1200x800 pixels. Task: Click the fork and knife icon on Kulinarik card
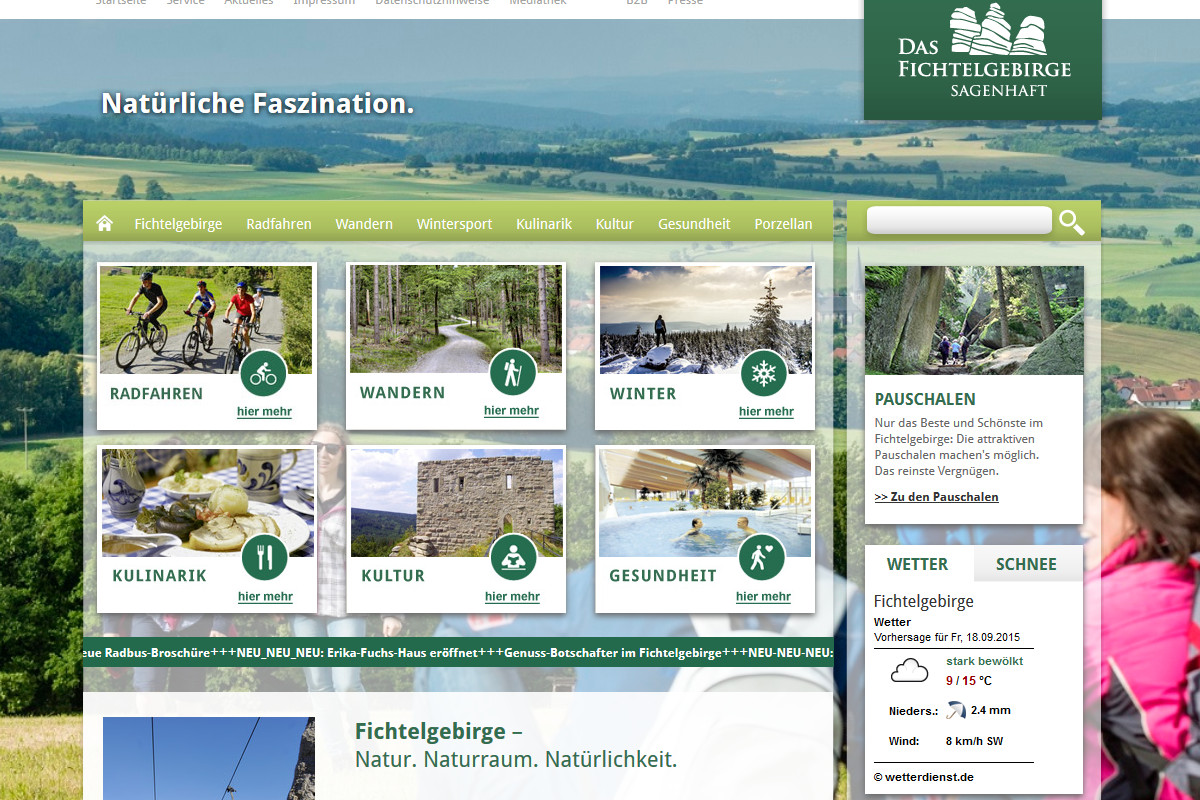264,557
